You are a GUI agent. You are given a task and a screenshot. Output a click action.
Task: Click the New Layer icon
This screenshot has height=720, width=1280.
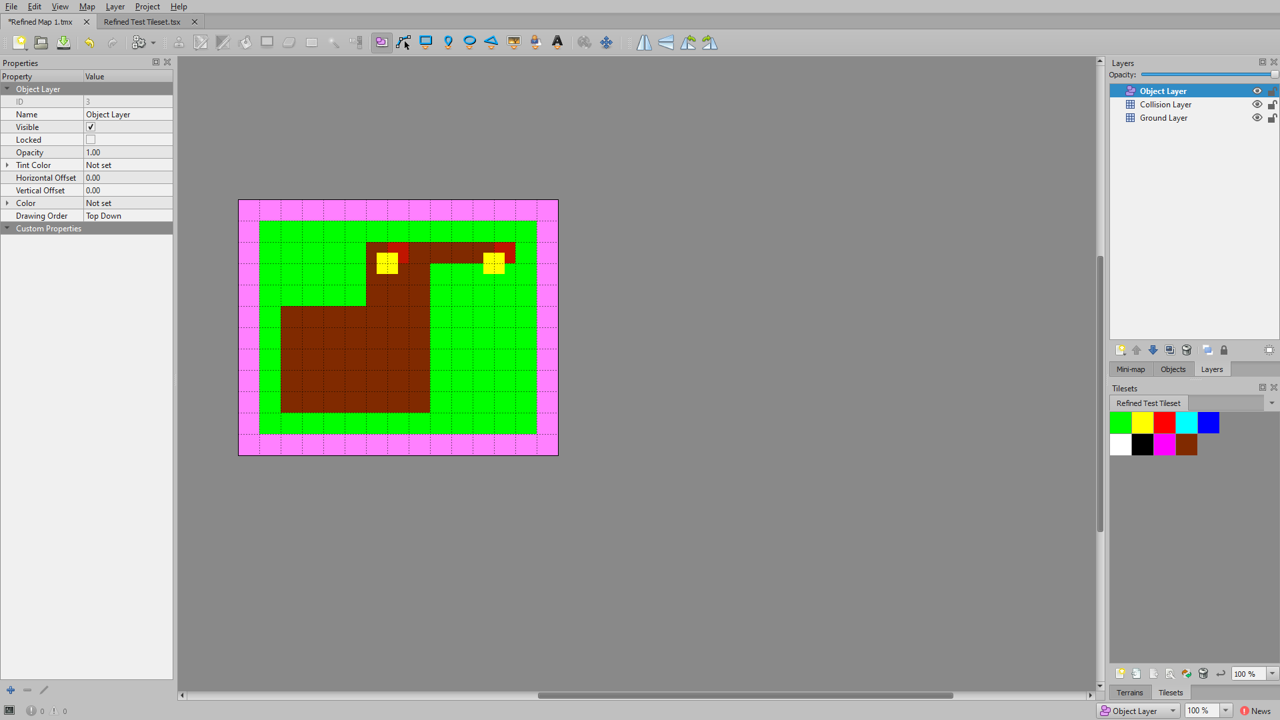1121,349
